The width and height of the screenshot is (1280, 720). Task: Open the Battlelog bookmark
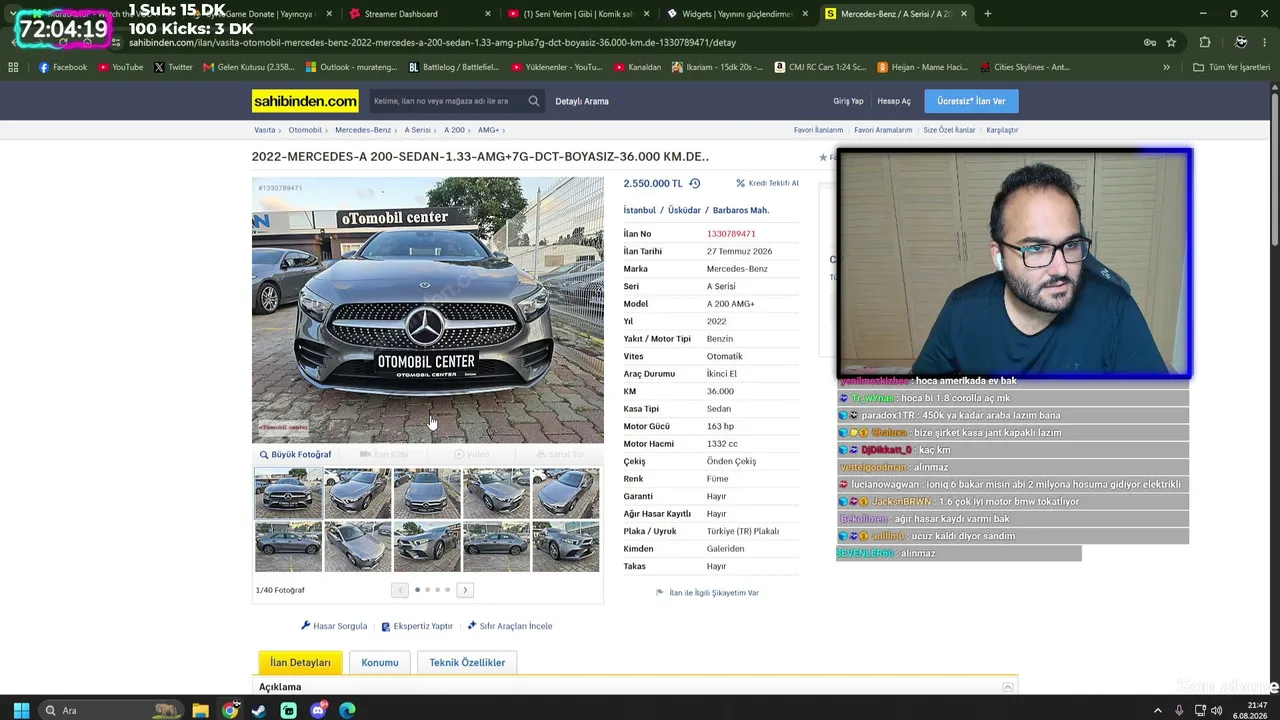pyautogui.click(x=453, y=67)
